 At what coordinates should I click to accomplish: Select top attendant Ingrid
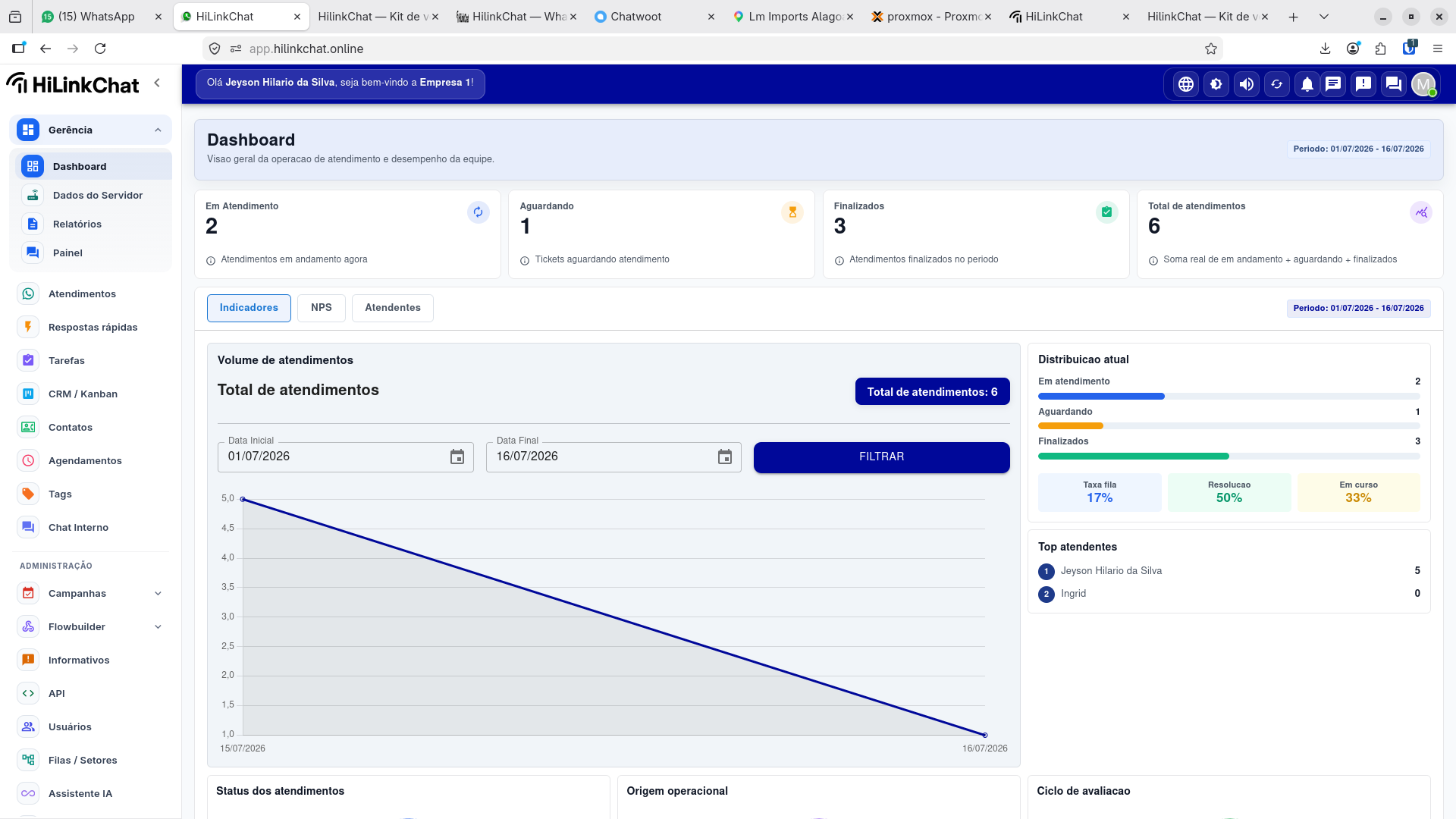coord(1228,594)
